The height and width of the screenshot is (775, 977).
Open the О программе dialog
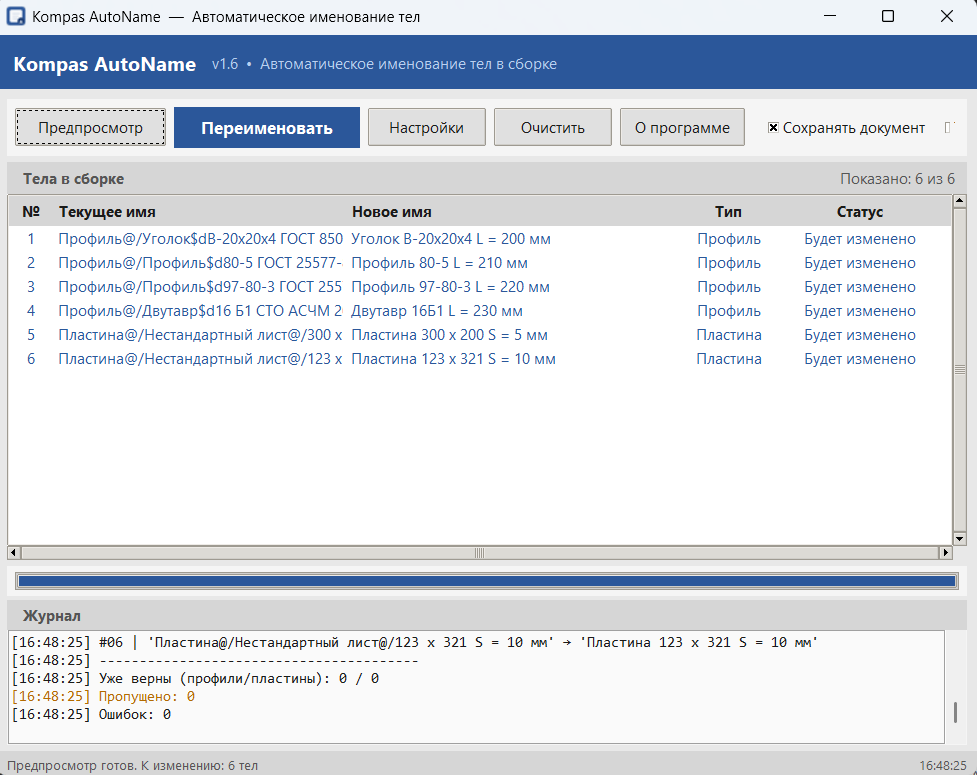coord(682,128)
